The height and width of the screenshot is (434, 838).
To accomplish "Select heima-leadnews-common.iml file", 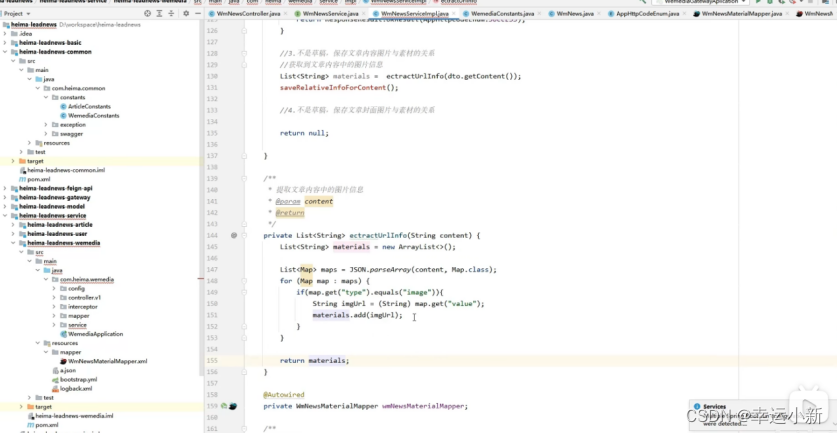I will click(66, 170).
